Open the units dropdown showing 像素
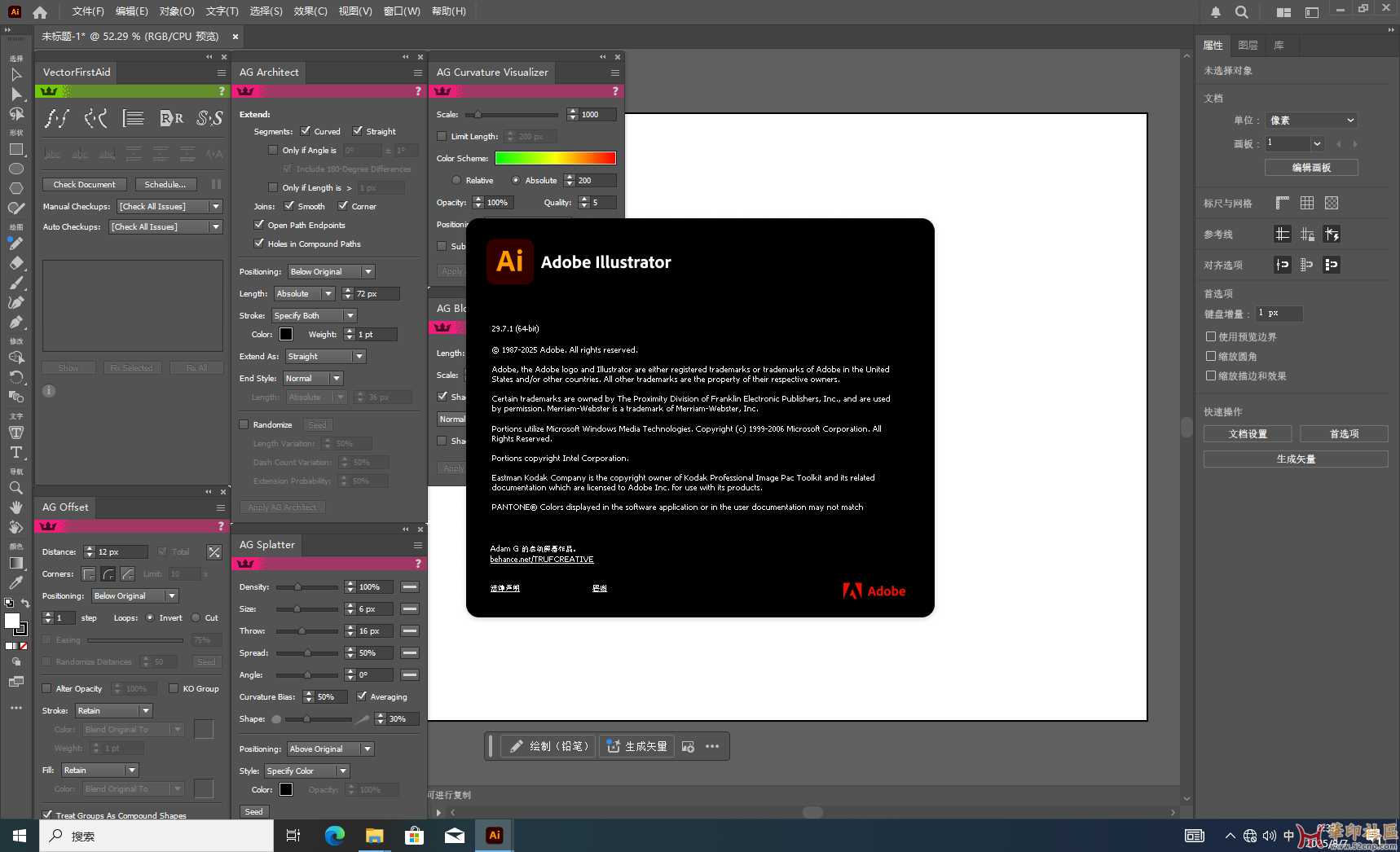 [1311, 121]
